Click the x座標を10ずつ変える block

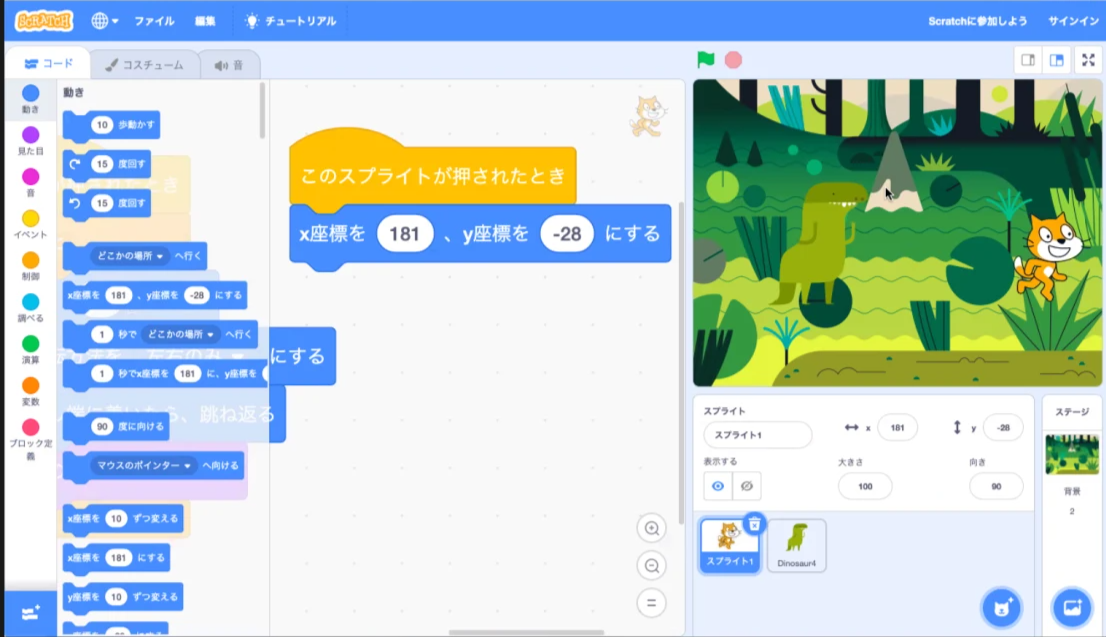(x=123, y=518)
